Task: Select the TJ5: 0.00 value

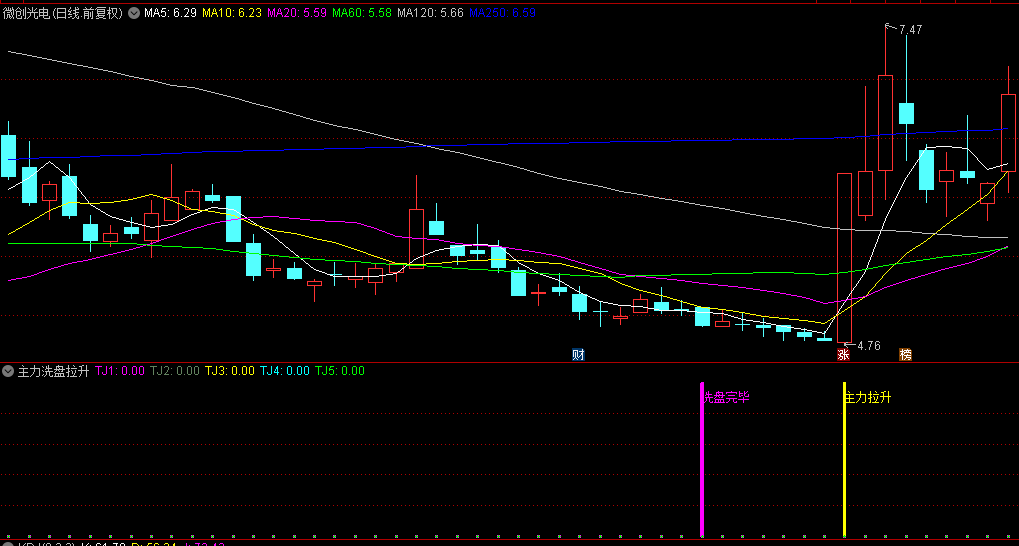Action: point(340,371)
